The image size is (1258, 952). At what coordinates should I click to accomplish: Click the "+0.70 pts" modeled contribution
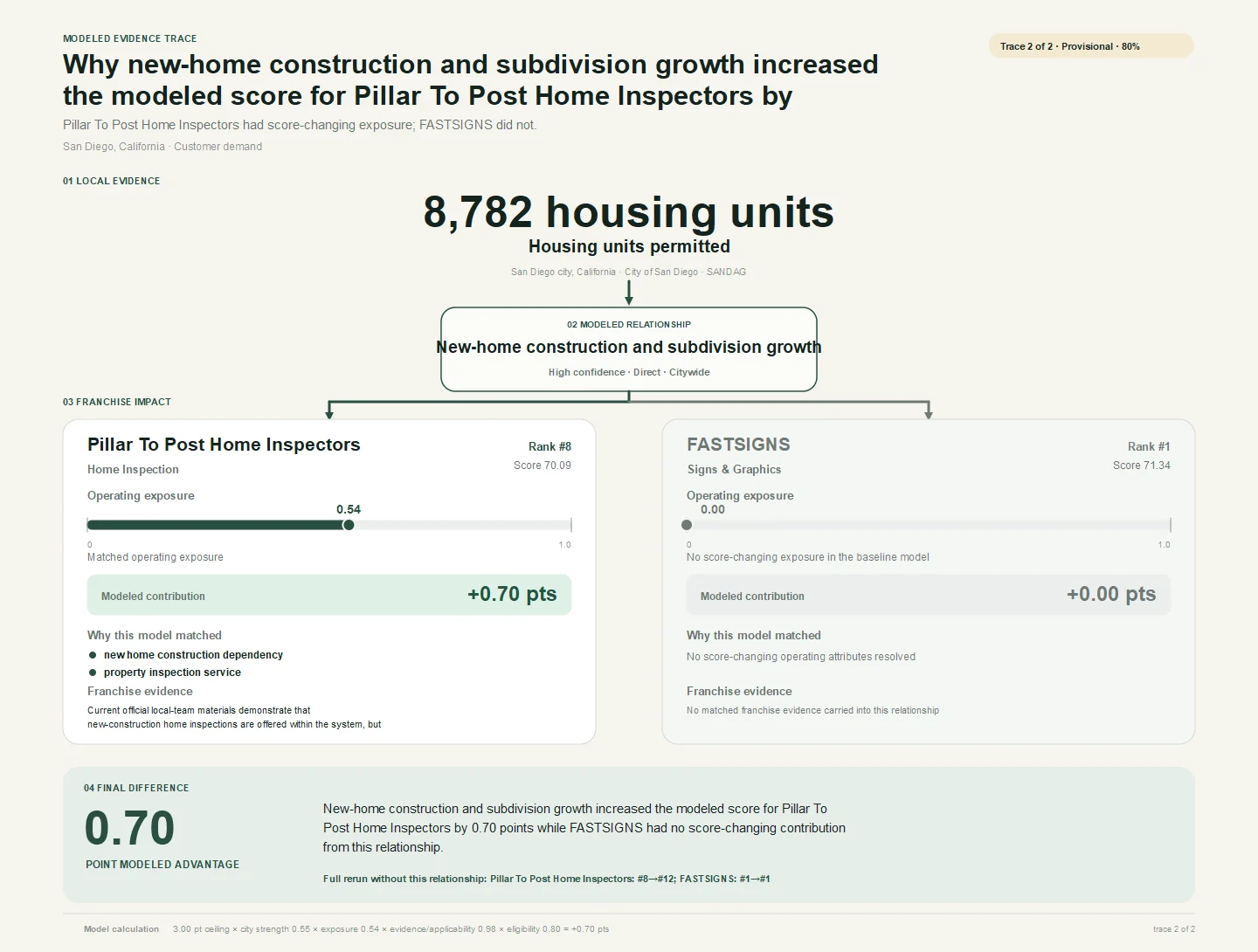click(x=512, y=594)
